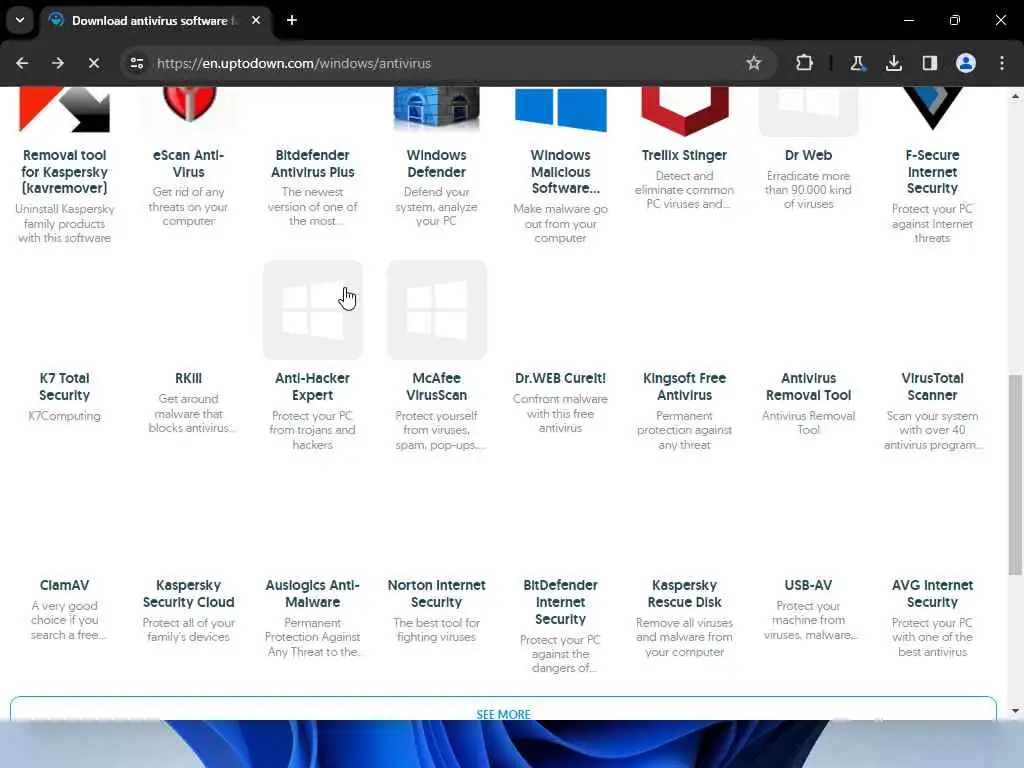Open Windows Malicious Software title link
The height and width of the screenshot is (768, 1024).
coord(560,172)
